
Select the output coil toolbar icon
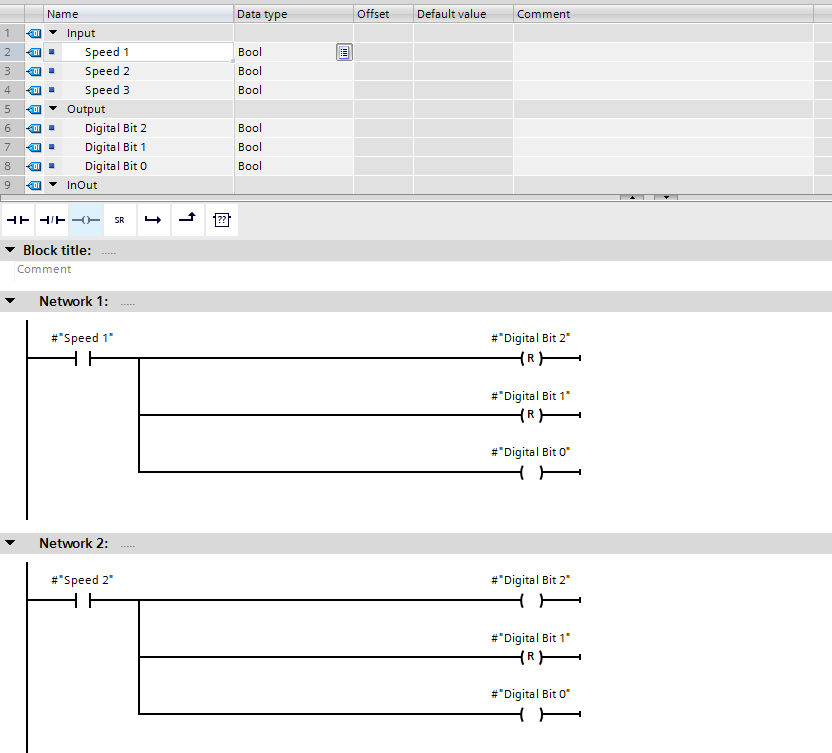(x=86, y=220)
